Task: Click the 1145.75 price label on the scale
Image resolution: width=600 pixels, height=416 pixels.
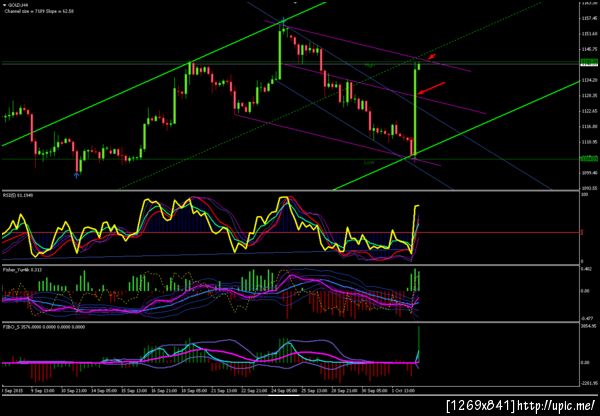Action: (589, 49)
